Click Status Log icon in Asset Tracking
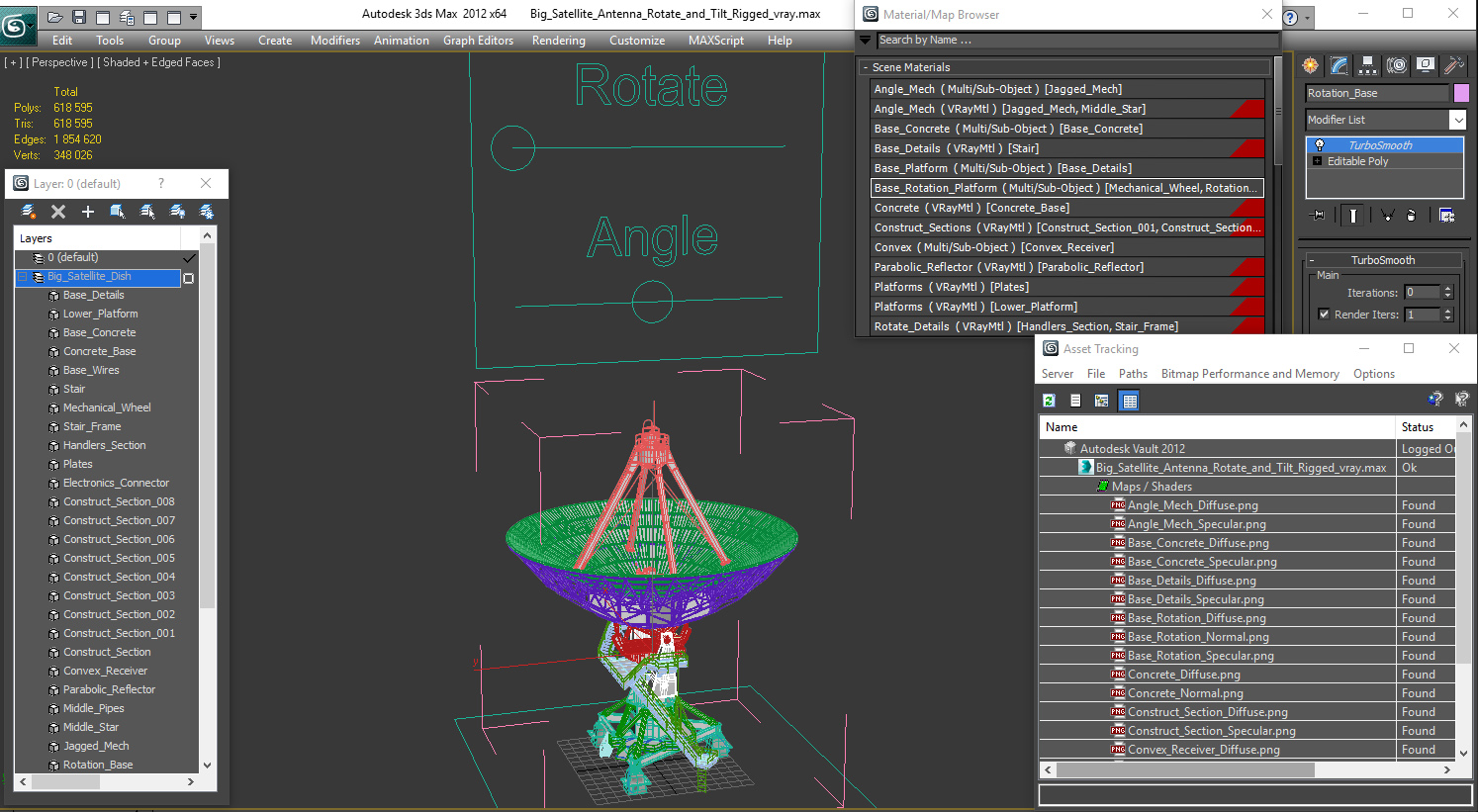 [1075, 401]
